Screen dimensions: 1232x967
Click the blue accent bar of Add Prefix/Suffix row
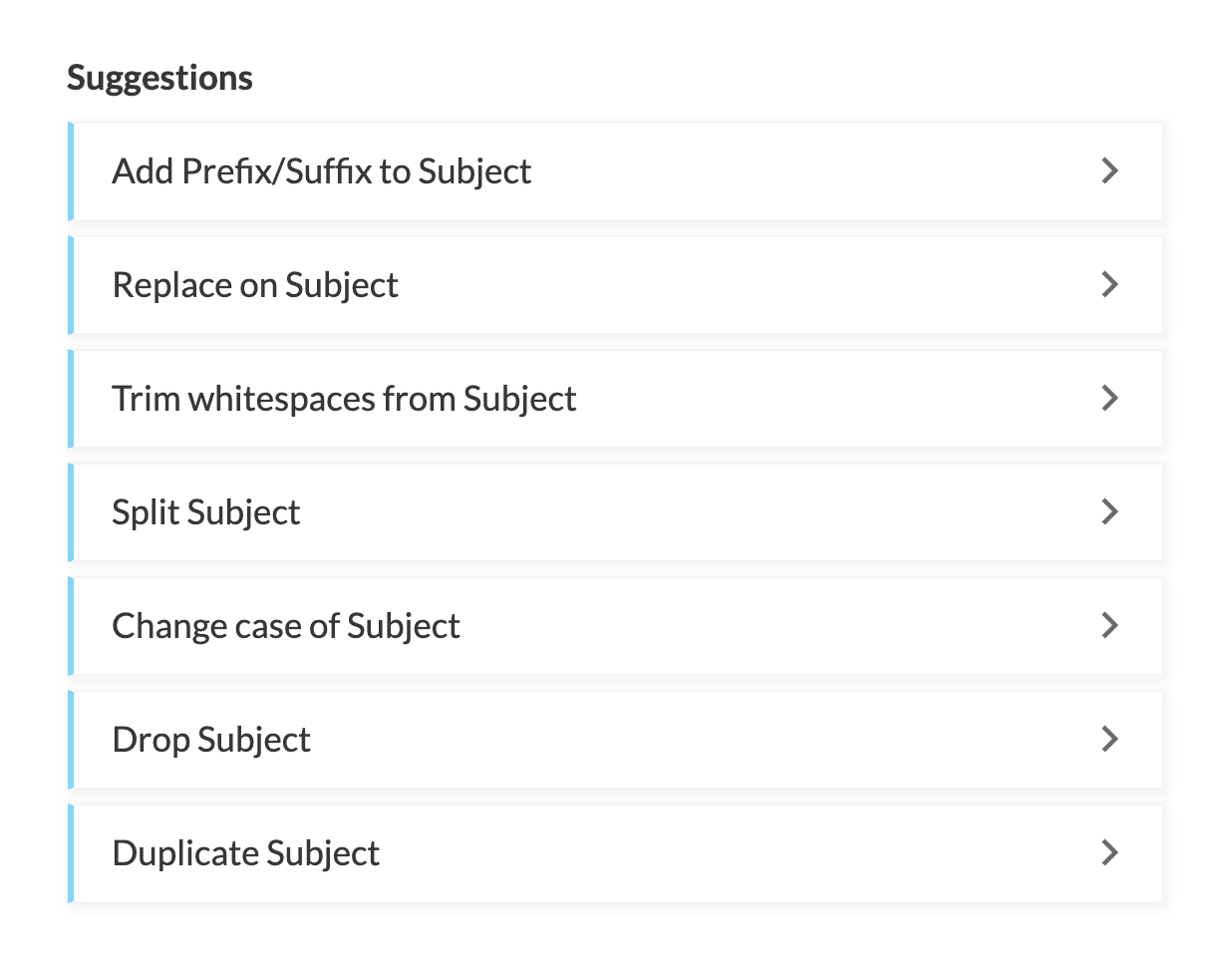71,171
